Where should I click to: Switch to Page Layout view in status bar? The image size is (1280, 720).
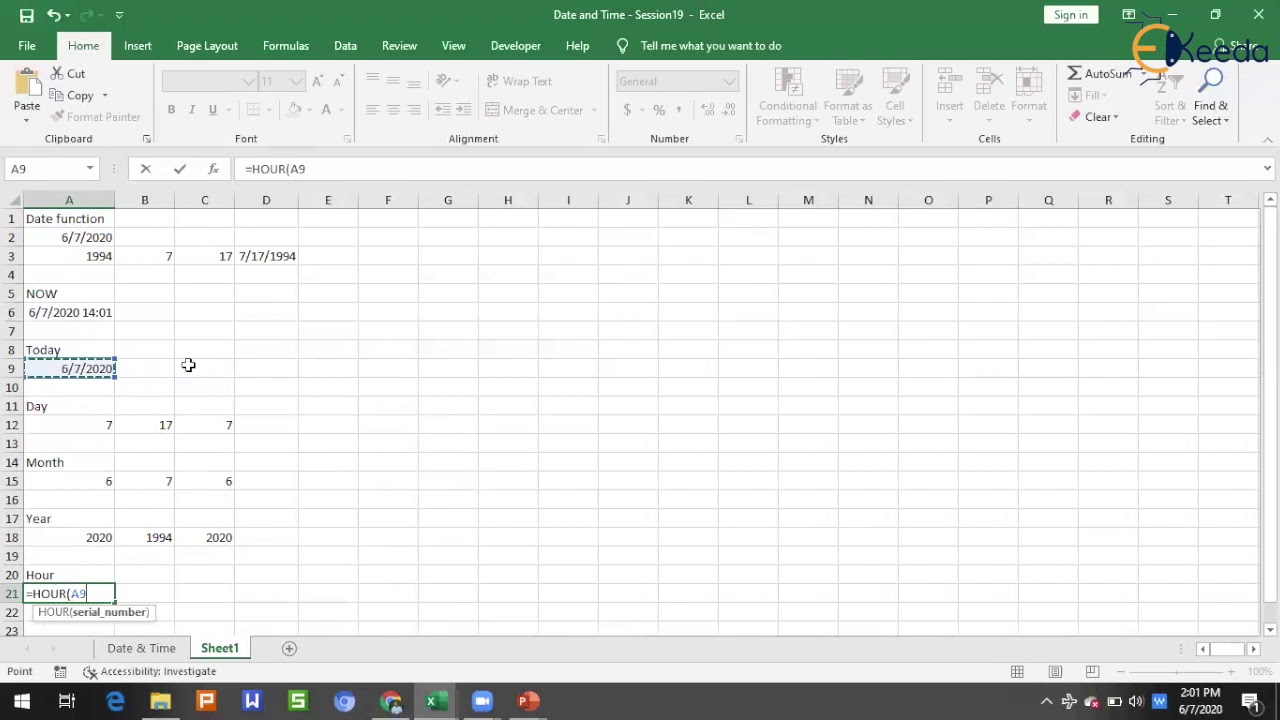[1055, 671]
